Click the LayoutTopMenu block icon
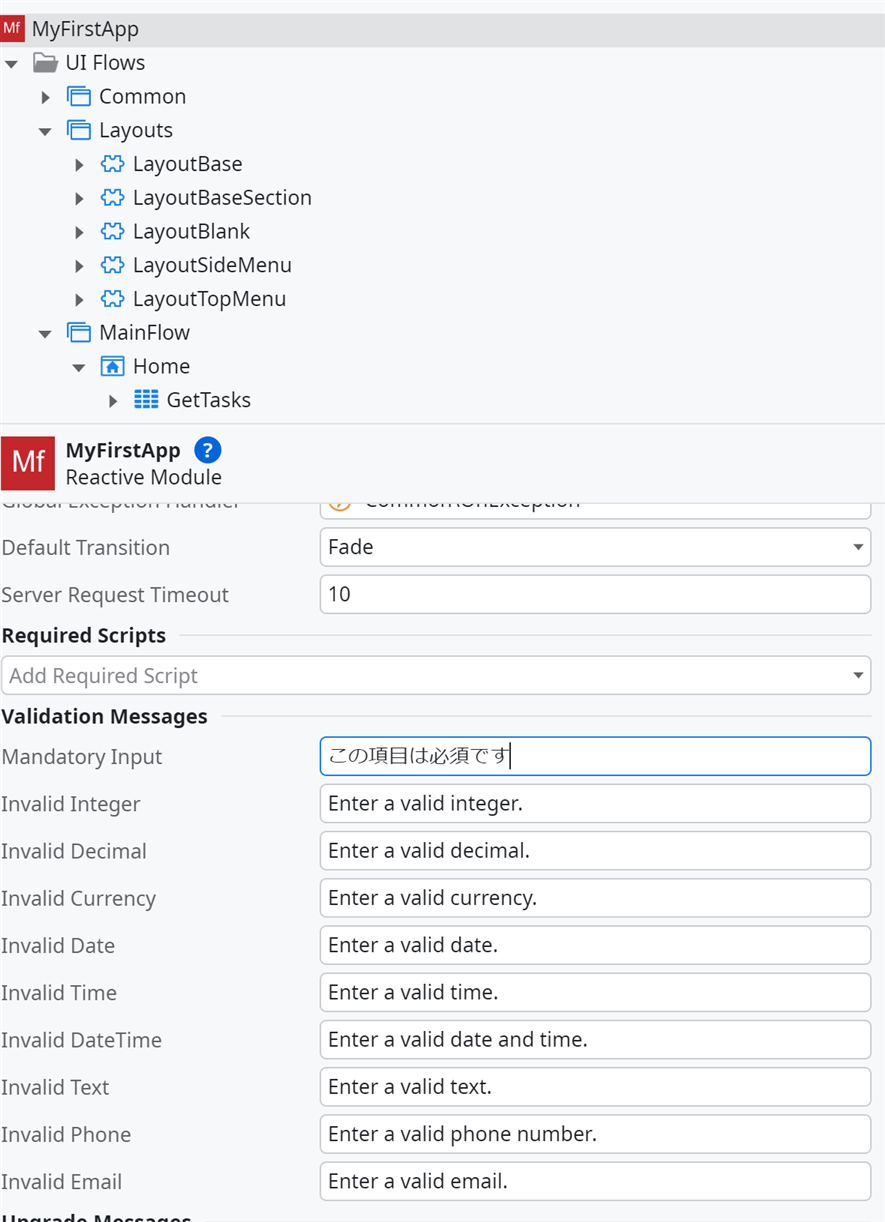 [x=113, y=299]
